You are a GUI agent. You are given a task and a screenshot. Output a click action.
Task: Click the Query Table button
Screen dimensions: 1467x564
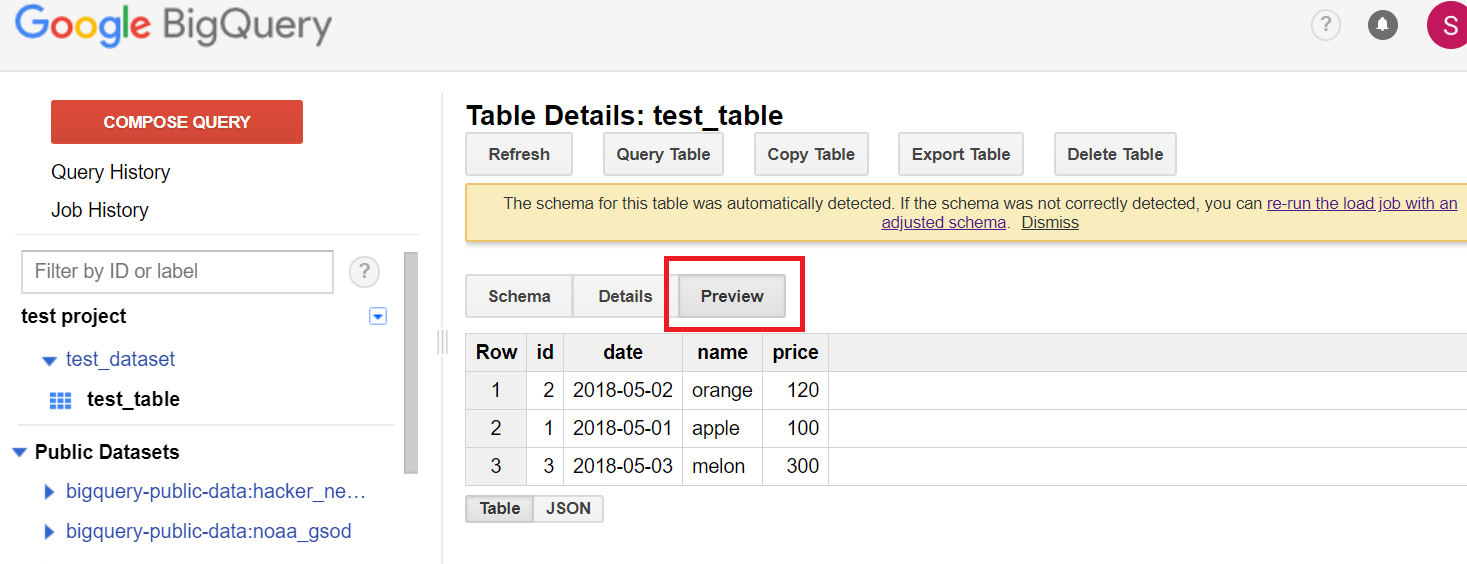663,154
